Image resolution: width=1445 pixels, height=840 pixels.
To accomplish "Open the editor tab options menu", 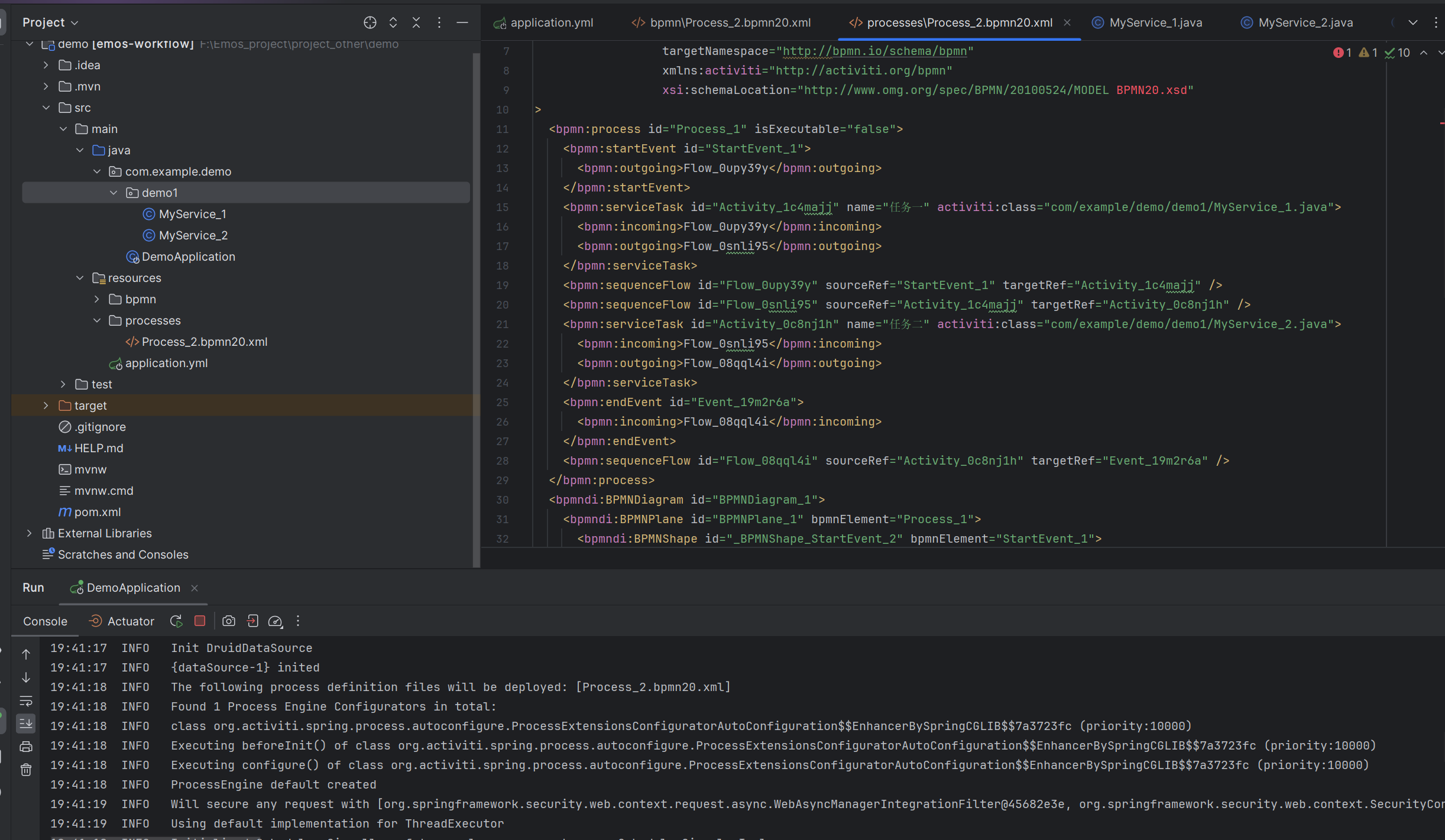I will point(1436,22).
